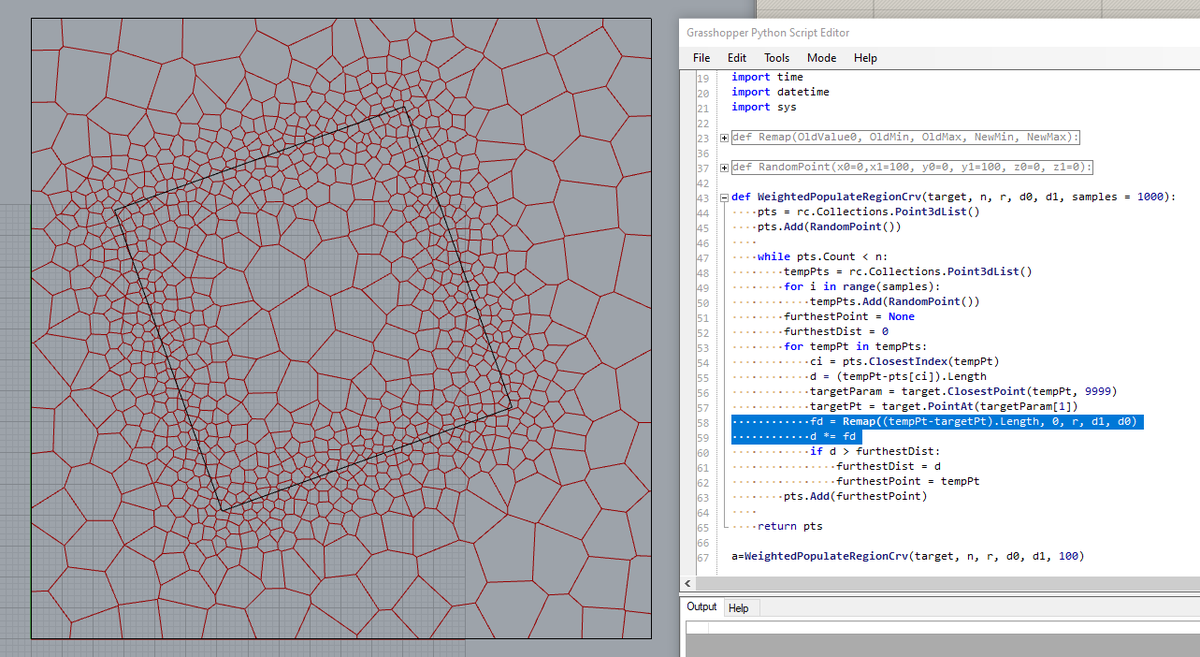Open the File menu
1200x657 pixels.
701,58
